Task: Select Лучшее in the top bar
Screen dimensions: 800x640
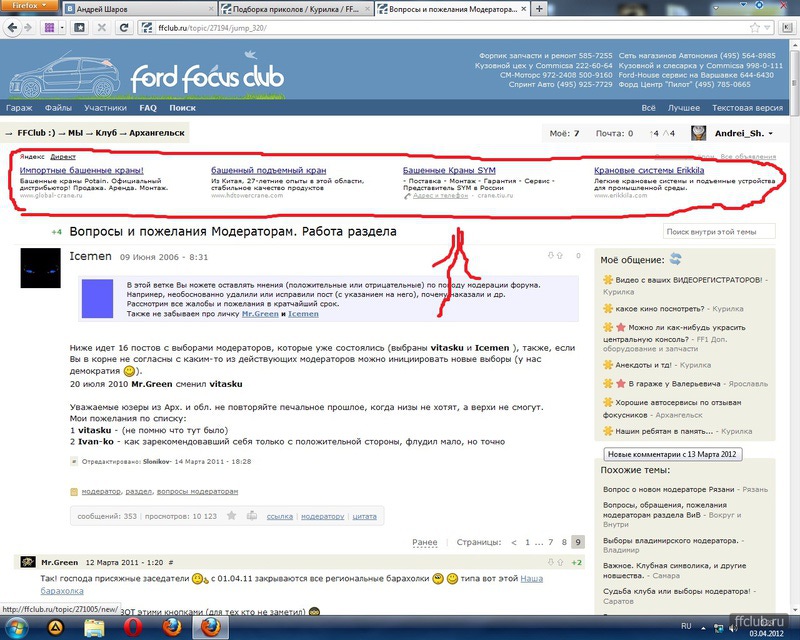Action: pyautogui.click(x=684, y=108)
